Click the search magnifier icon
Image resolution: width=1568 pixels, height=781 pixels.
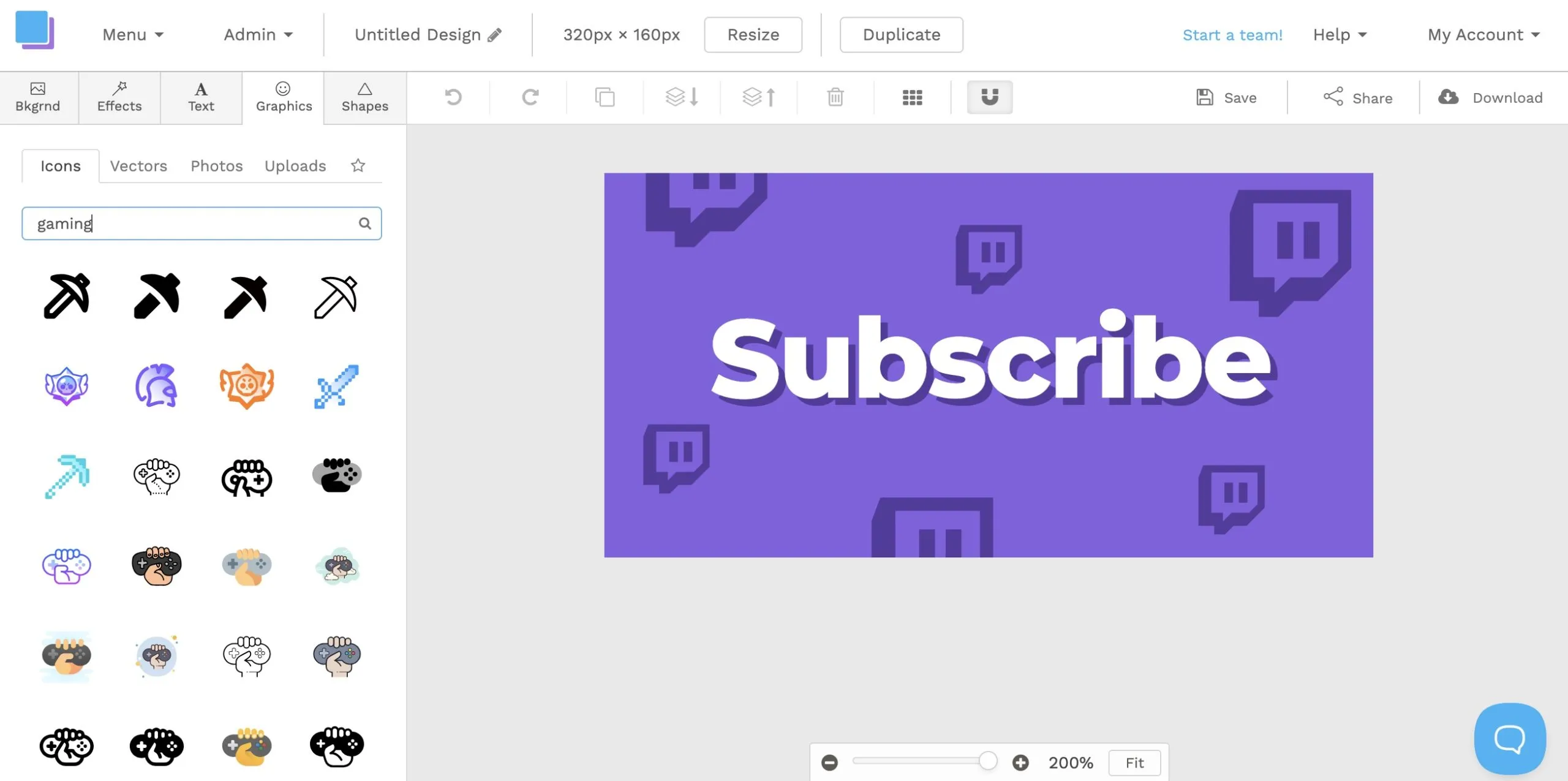[365, 224]
